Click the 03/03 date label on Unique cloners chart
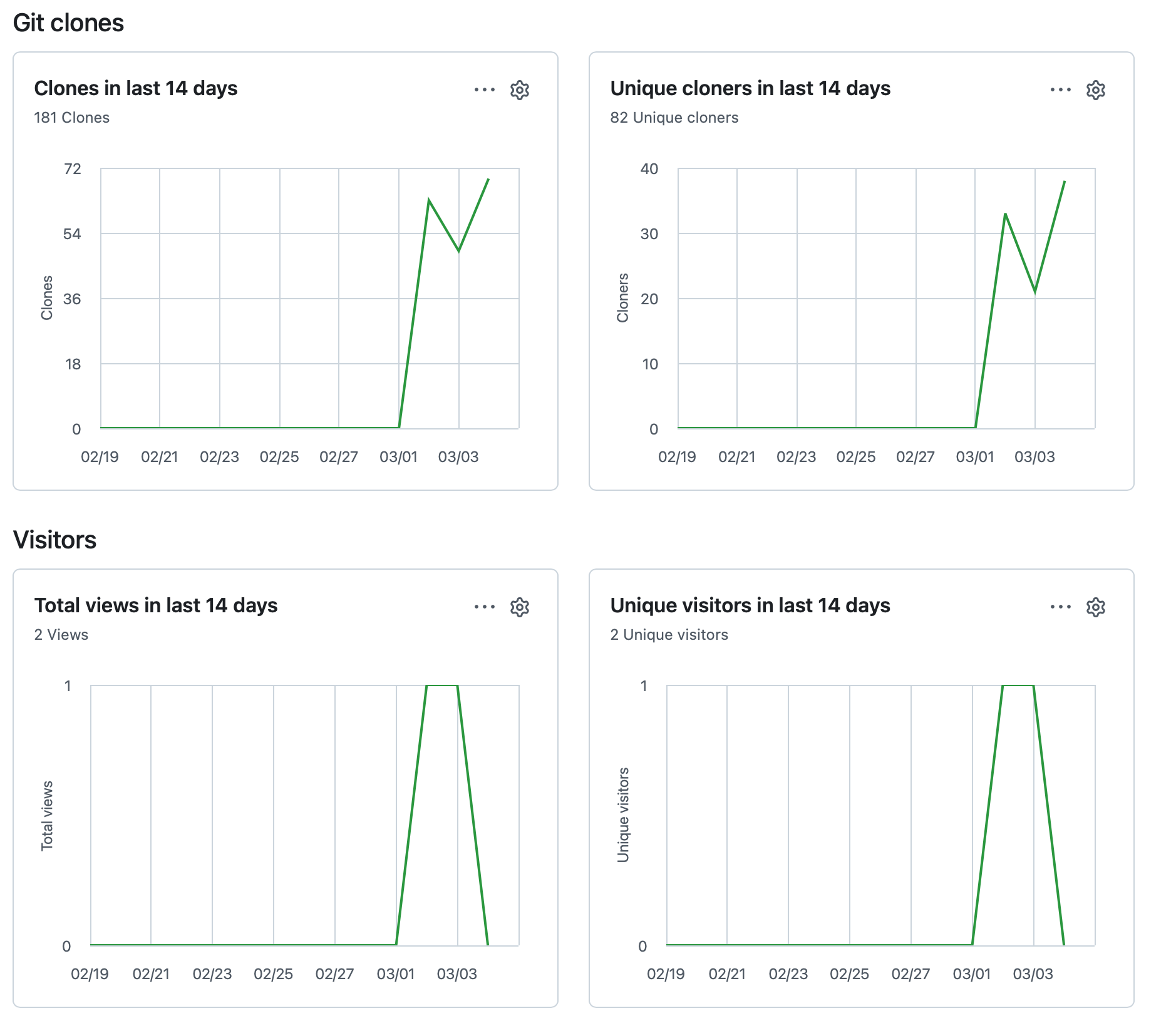 click(1034, 457)
